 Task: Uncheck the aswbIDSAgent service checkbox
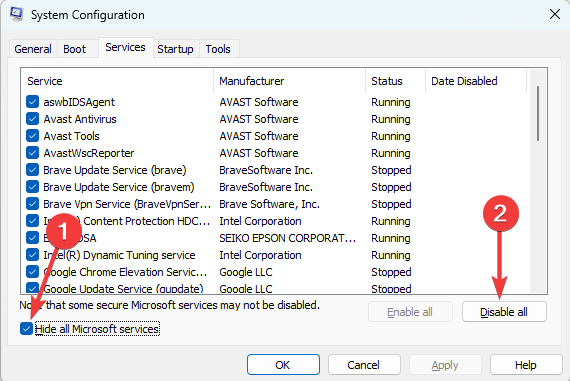32,102
